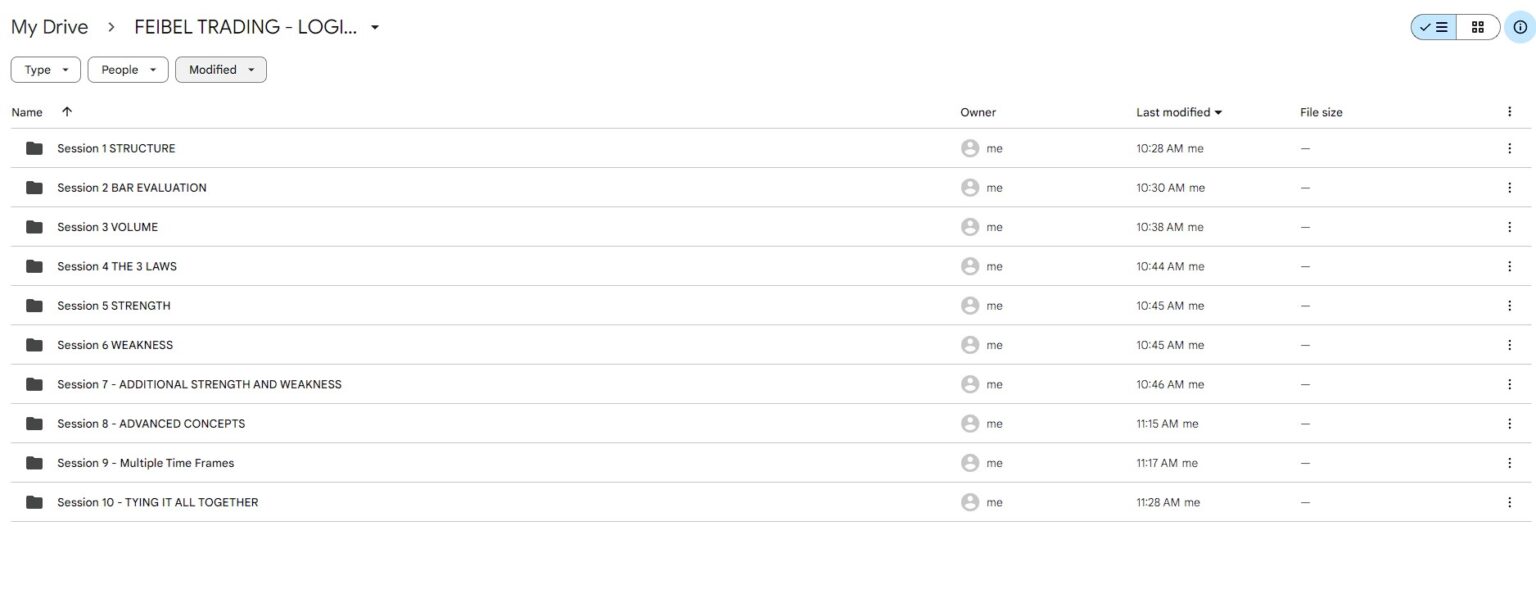
Task: Reverse name sort direction arrow
Action: click(67, 112)
